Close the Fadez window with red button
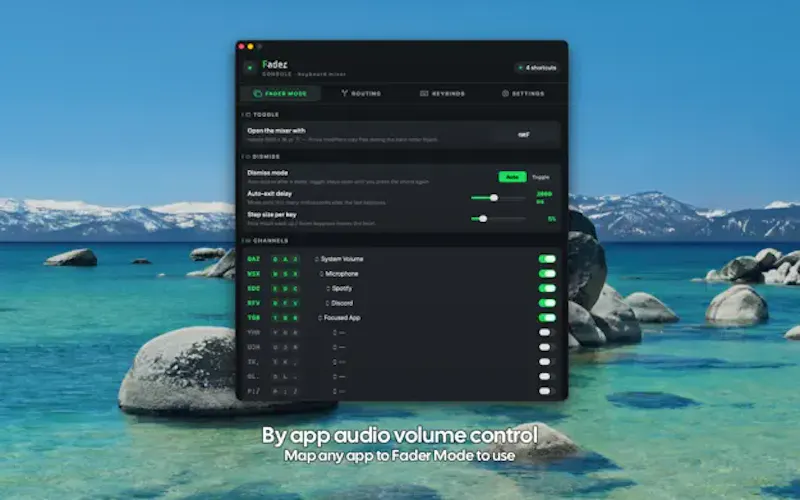 [241, 46]
